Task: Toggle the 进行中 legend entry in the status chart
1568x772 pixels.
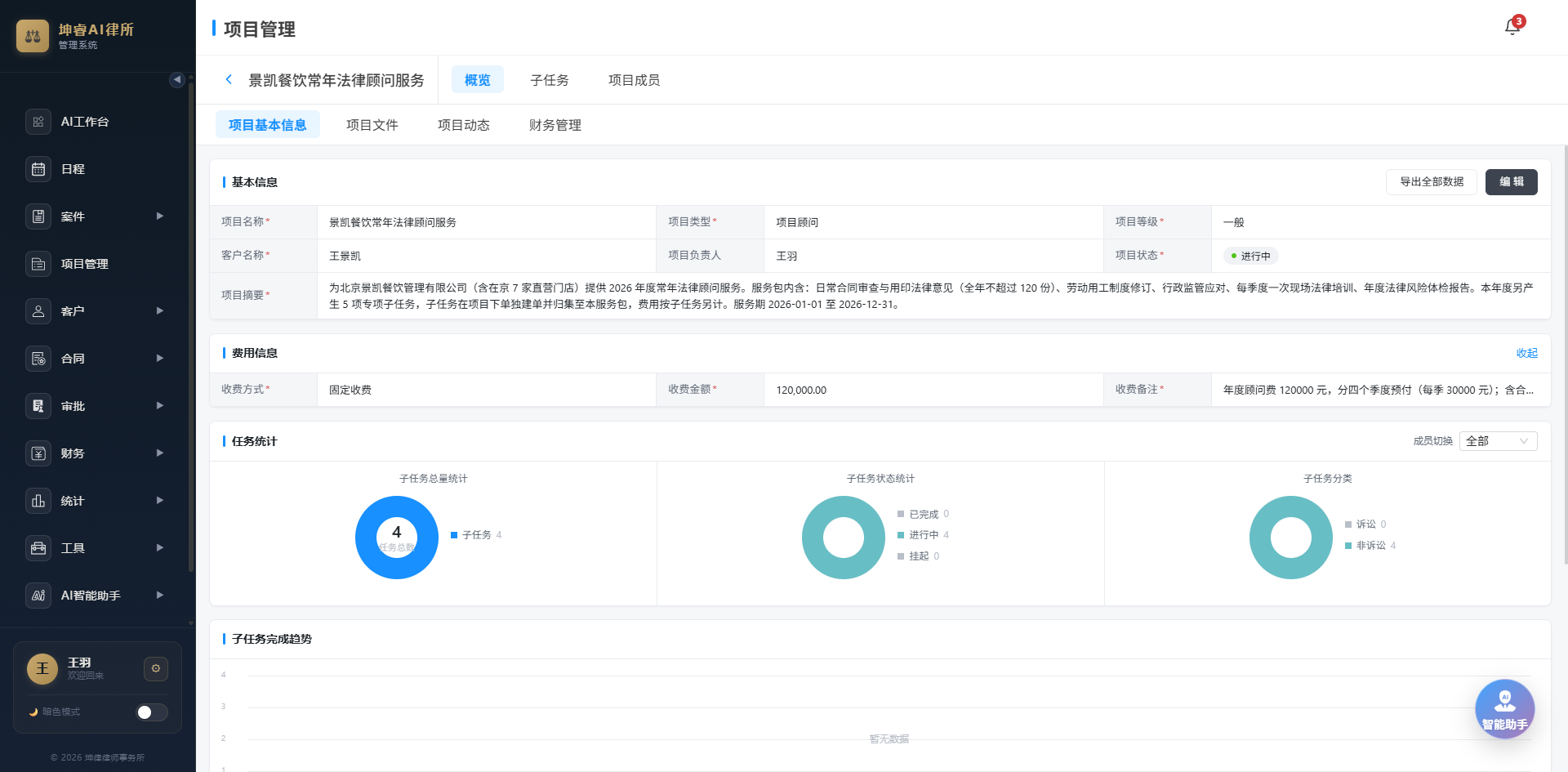Action: 923,535
